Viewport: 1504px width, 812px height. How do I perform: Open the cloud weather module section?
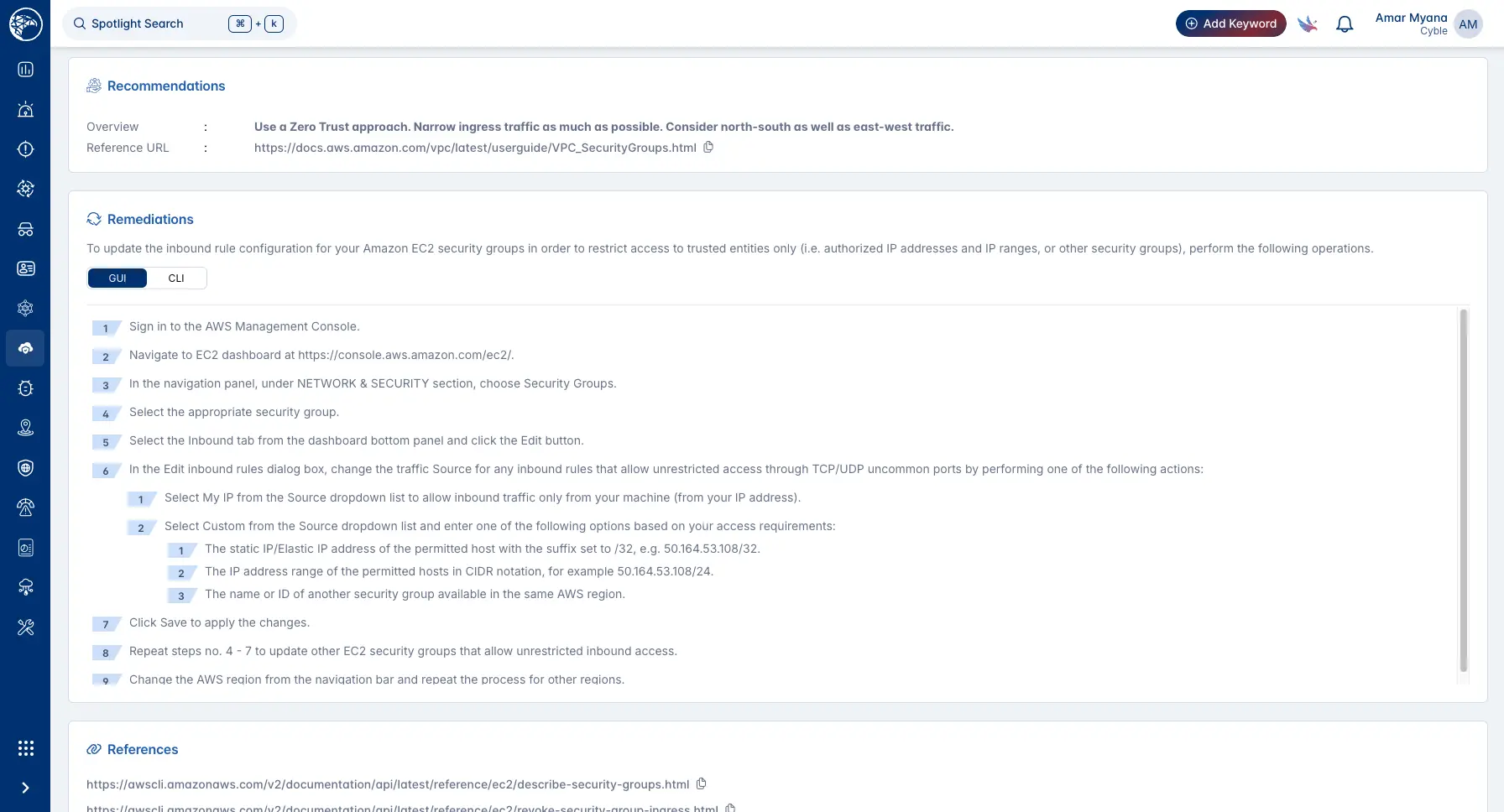(x=25, y=586)
